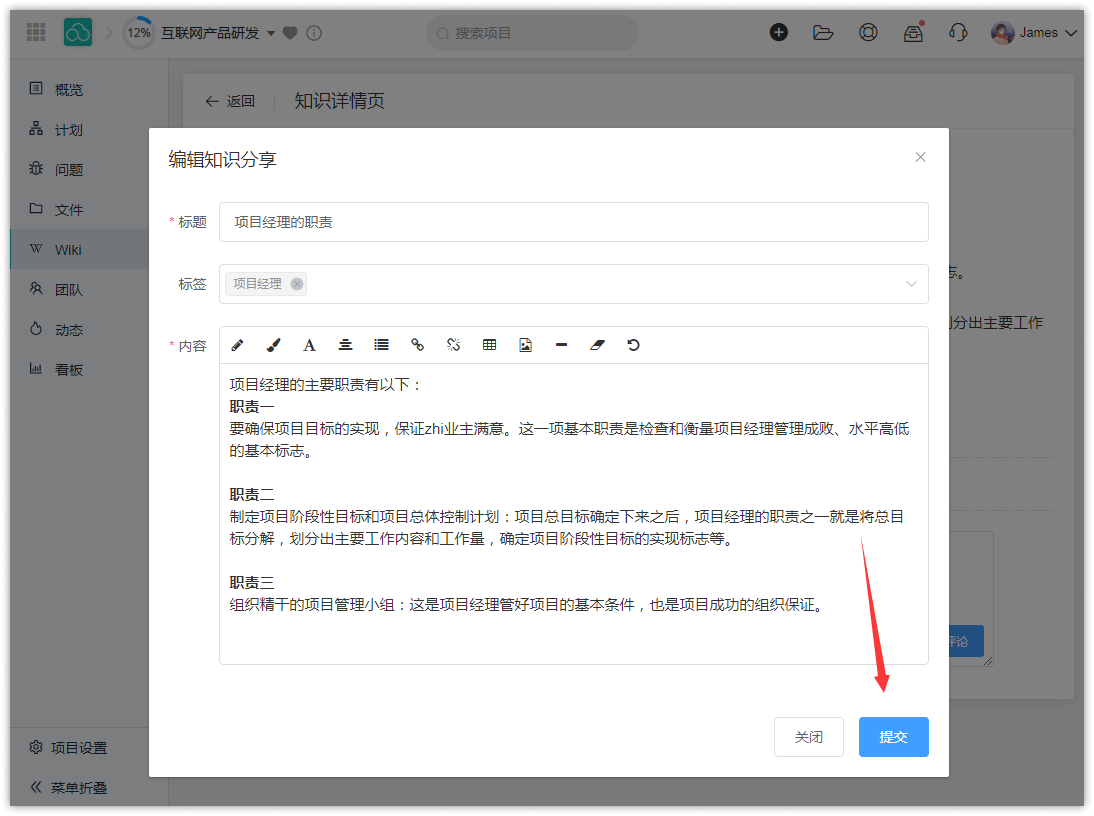Viewport: 1094px width, 816px height.
Task: Click the 标题 input field
Action: click(574, 222)
